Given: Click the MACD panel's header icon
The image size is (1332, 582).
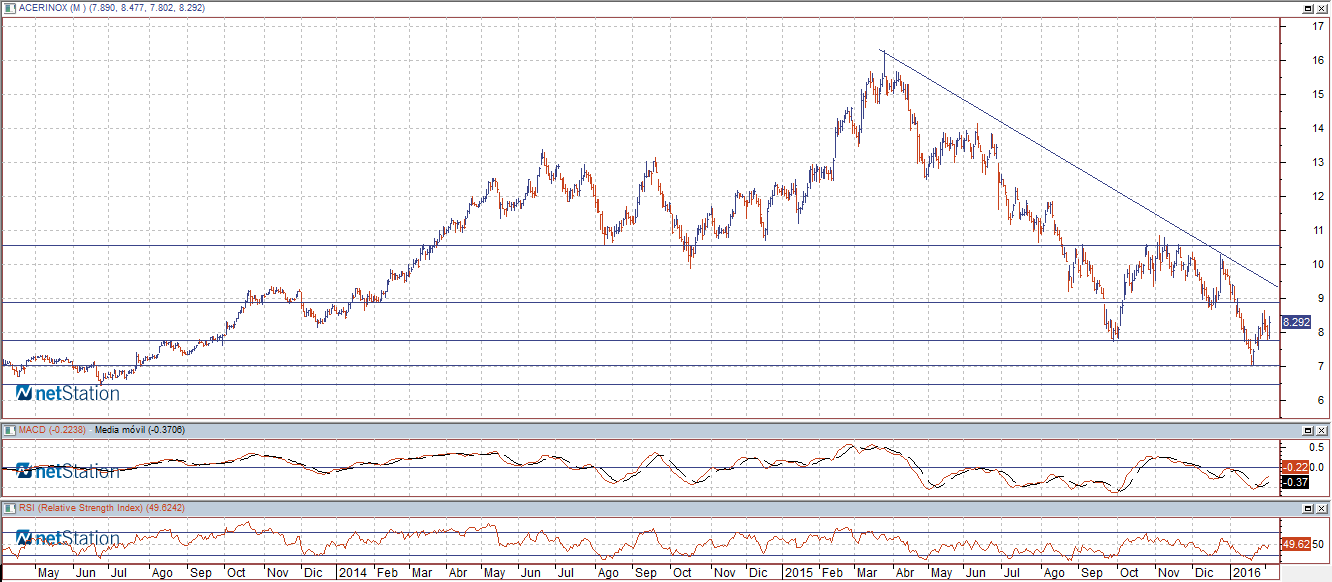Looking at the screenshot, I should click(x=10, y=429).
